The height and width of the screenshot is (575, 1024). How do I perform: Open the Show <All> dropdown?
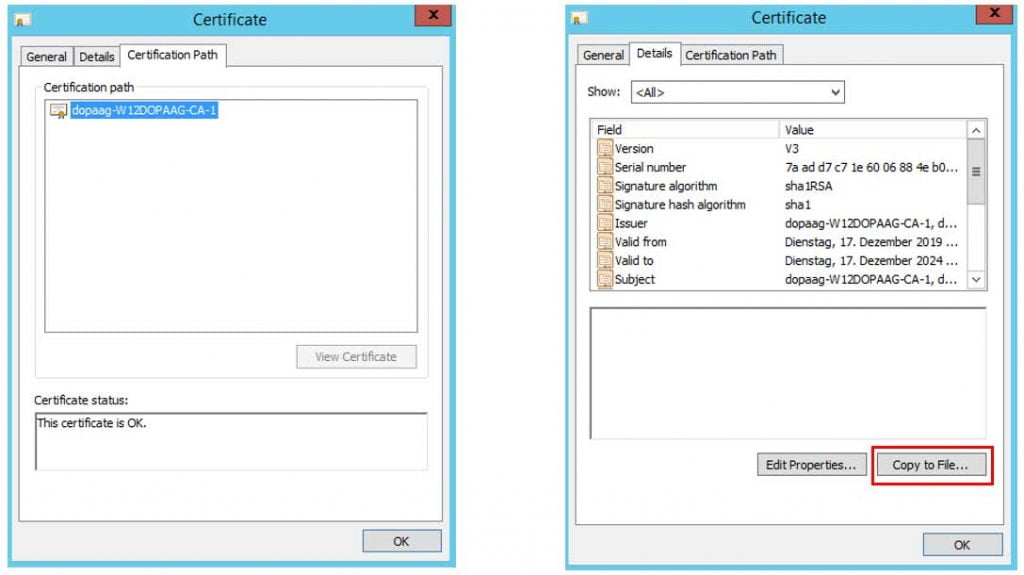pos(737,92)
